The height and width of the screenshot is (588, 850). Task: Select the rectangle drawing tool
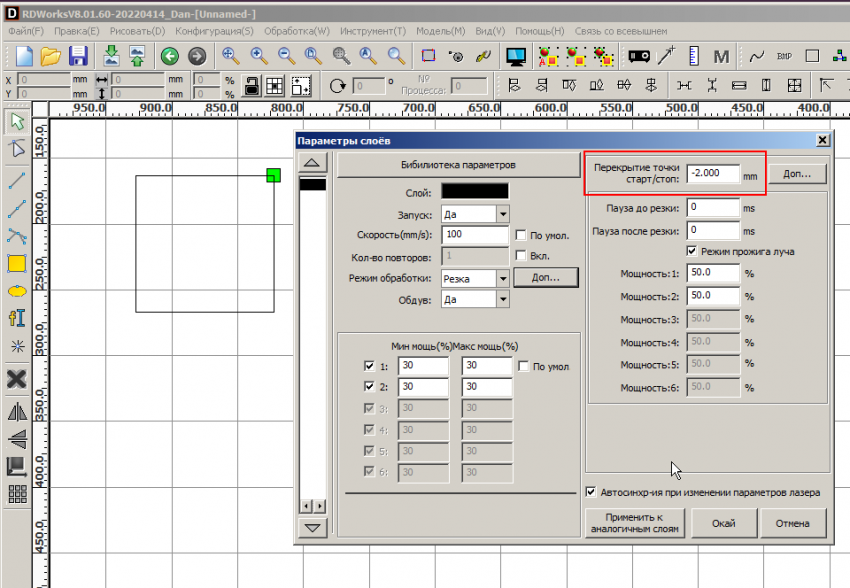click(x=16, y=264)
